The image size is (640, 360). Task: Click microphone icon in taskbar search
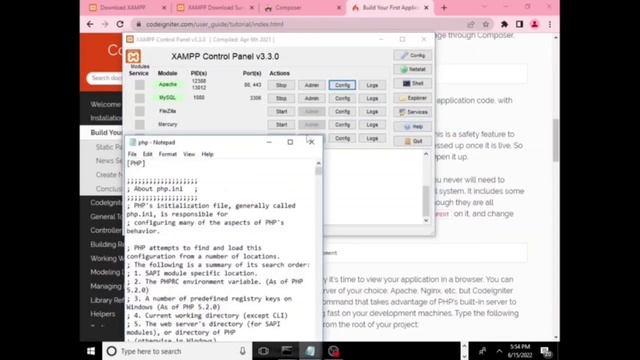[x=242, y=351]
